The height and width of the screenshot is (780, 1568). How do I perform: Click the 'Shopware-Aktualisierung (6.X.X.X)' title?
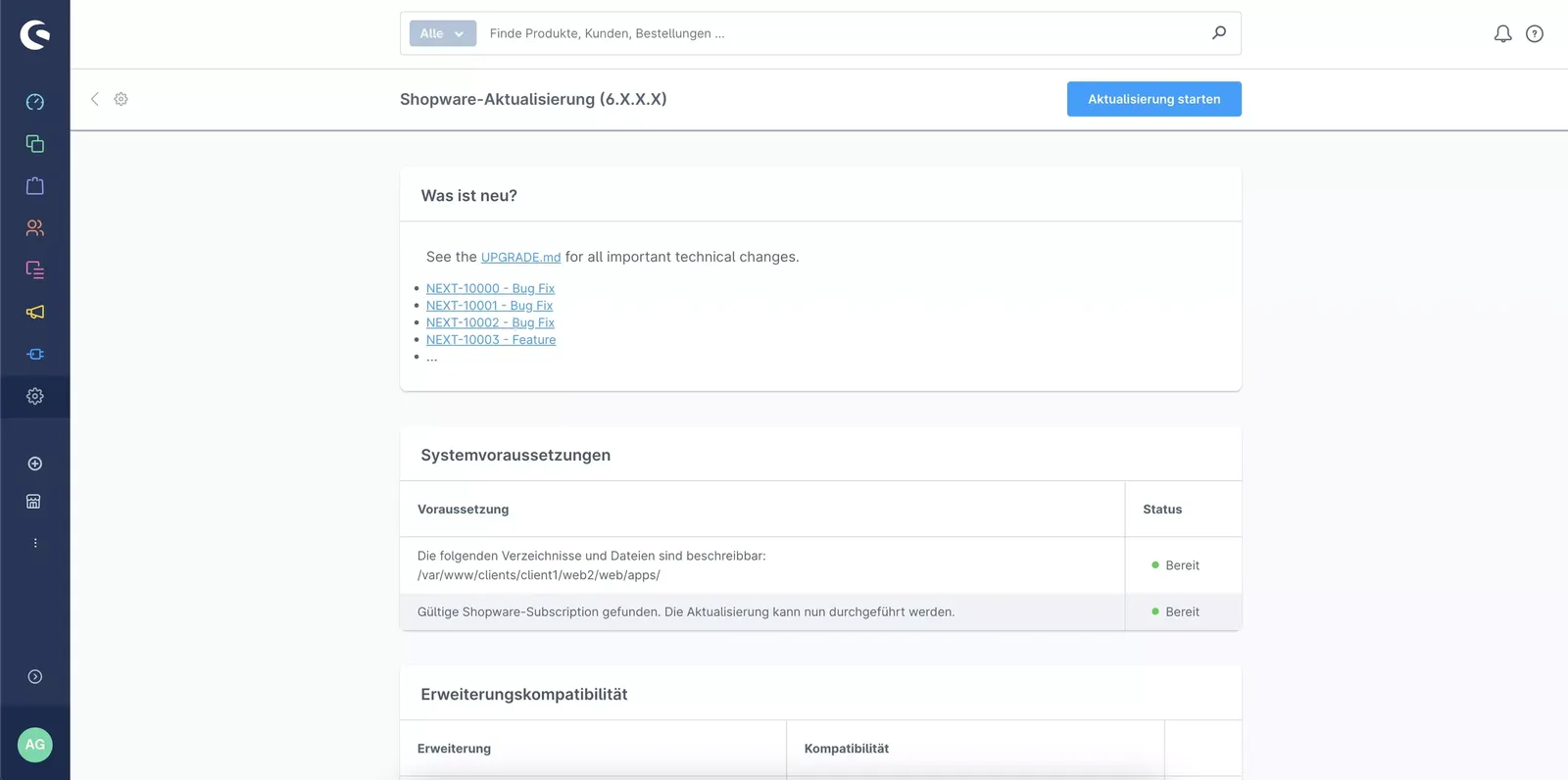533,99
